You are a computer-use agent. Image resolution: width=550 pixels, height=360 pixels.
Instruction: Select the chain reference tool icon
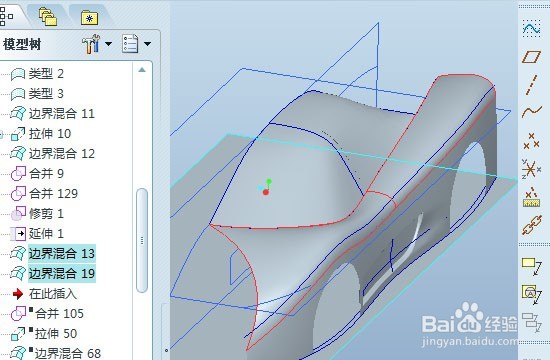[x=531, y=226]
